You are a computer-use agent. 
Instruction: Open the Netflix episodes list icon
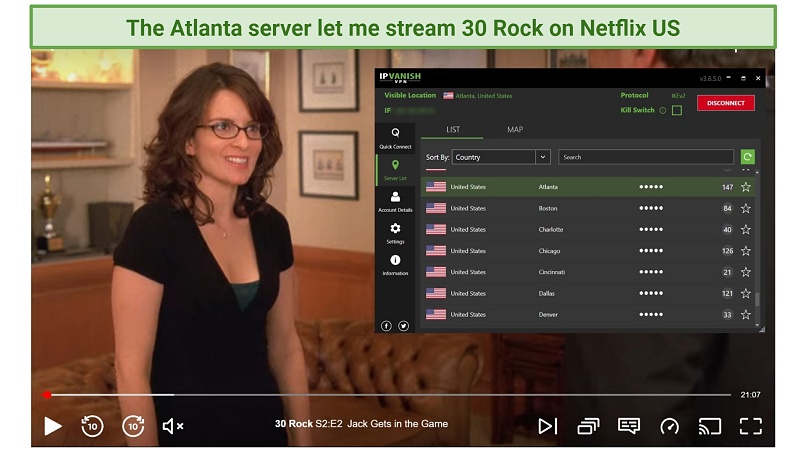[588, 426]
